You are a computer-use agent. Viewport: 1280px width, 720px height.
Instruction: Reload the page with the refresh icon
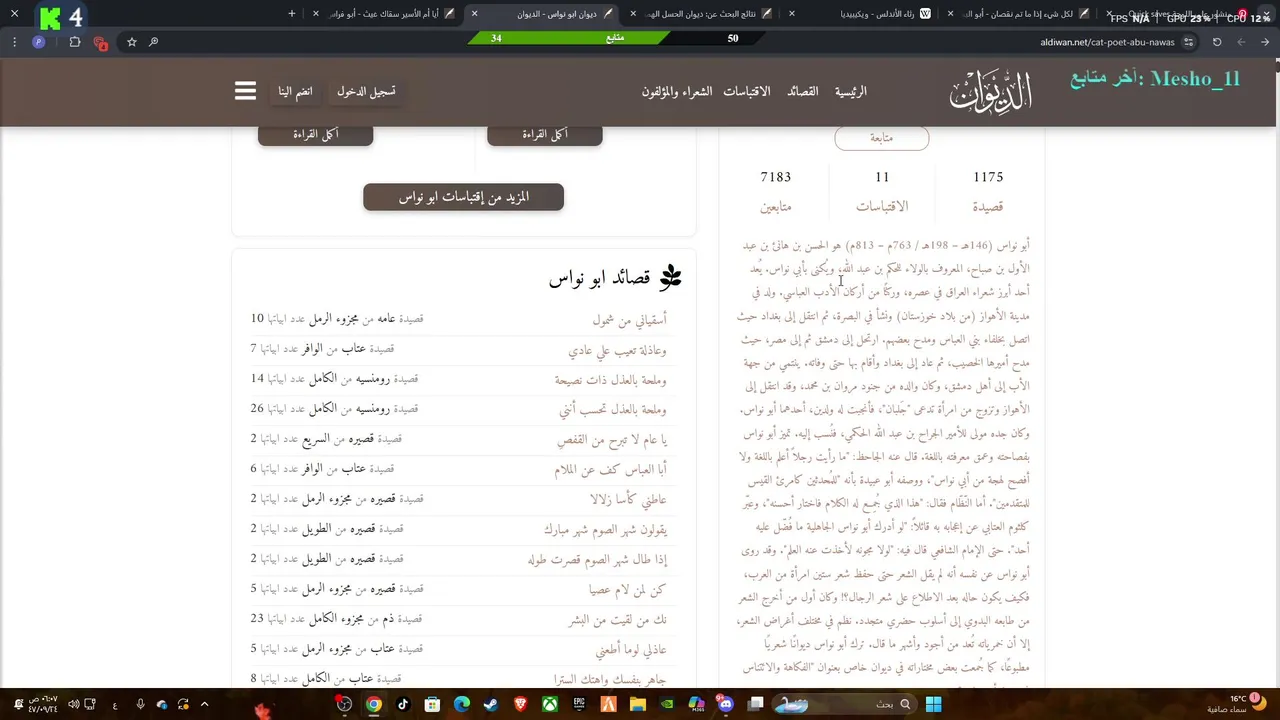pos(1217,42)
